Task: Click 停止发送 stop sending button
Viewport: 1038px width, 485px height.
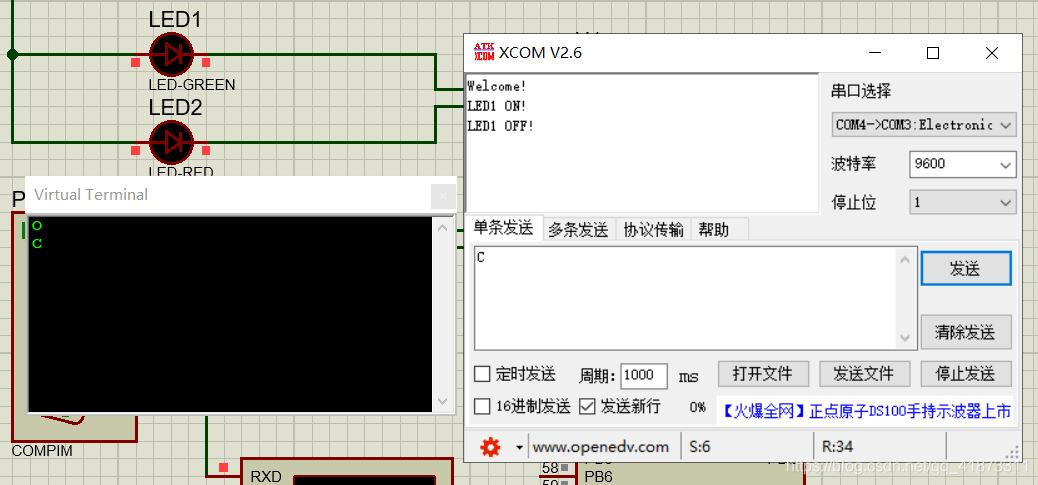Action: click(965, 374)
